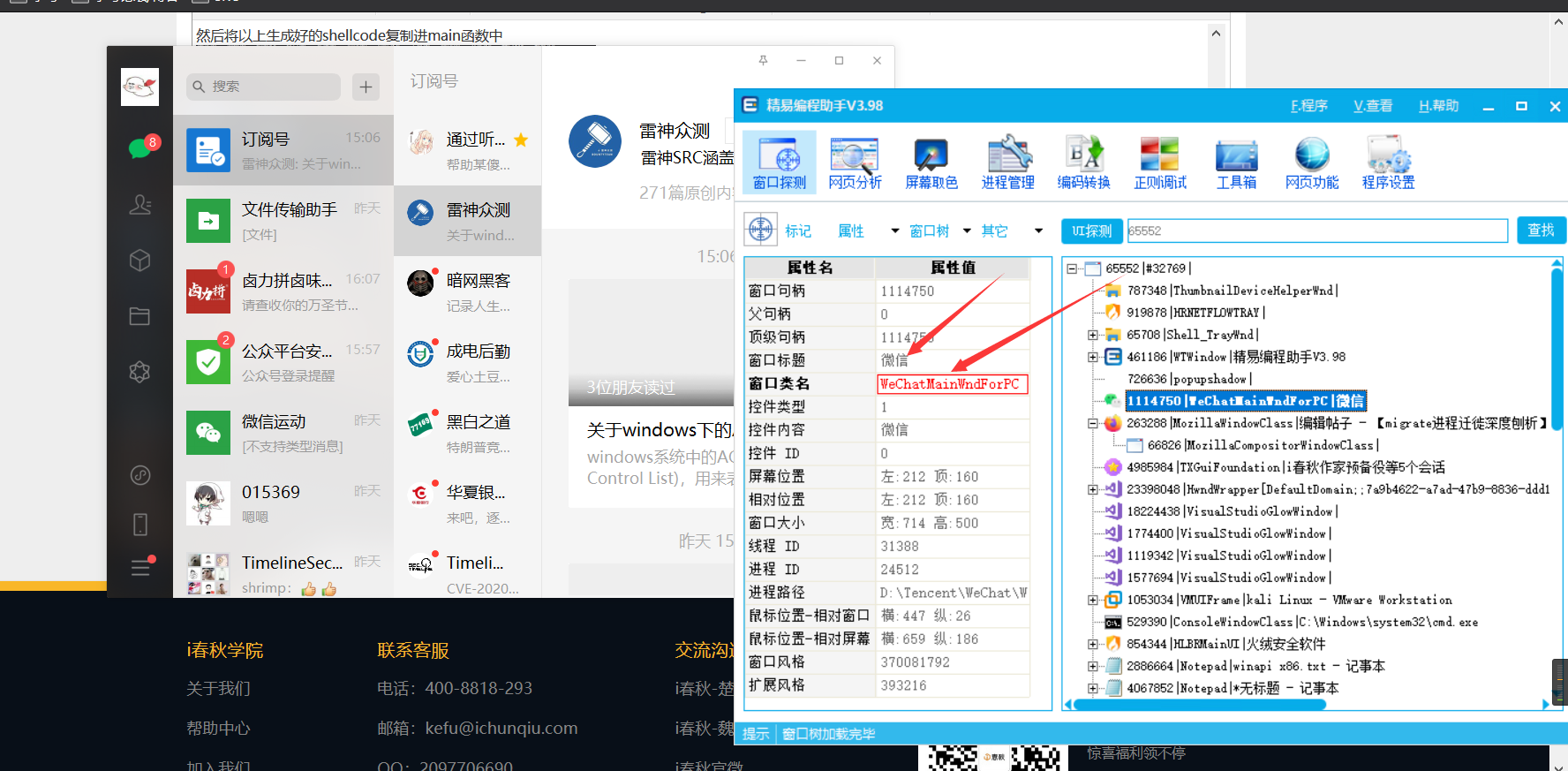Open the 其它 dropdown arrow
1568x771 pixels.
(1038, 231)
